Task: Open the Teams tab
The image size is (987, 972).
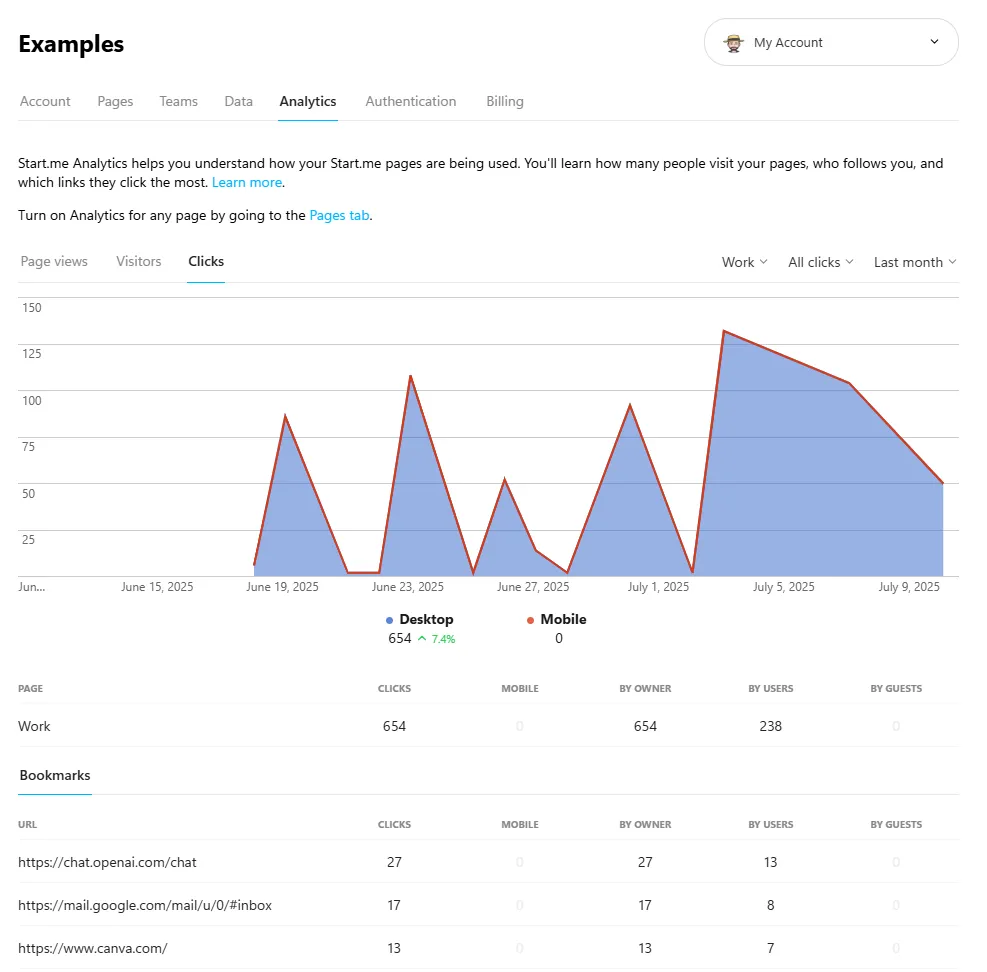Action: 178,101
